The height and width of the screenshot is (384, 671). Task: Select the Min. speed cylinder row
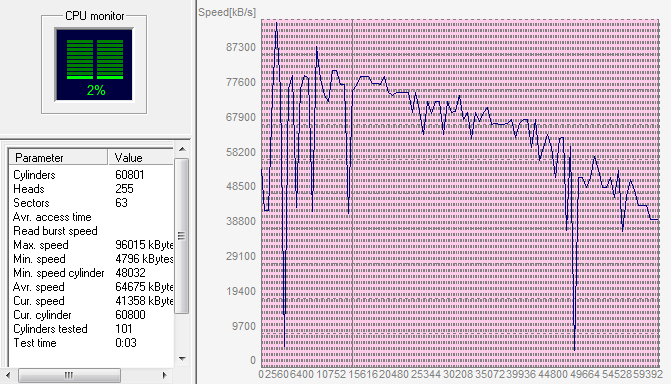click(92, 273)
